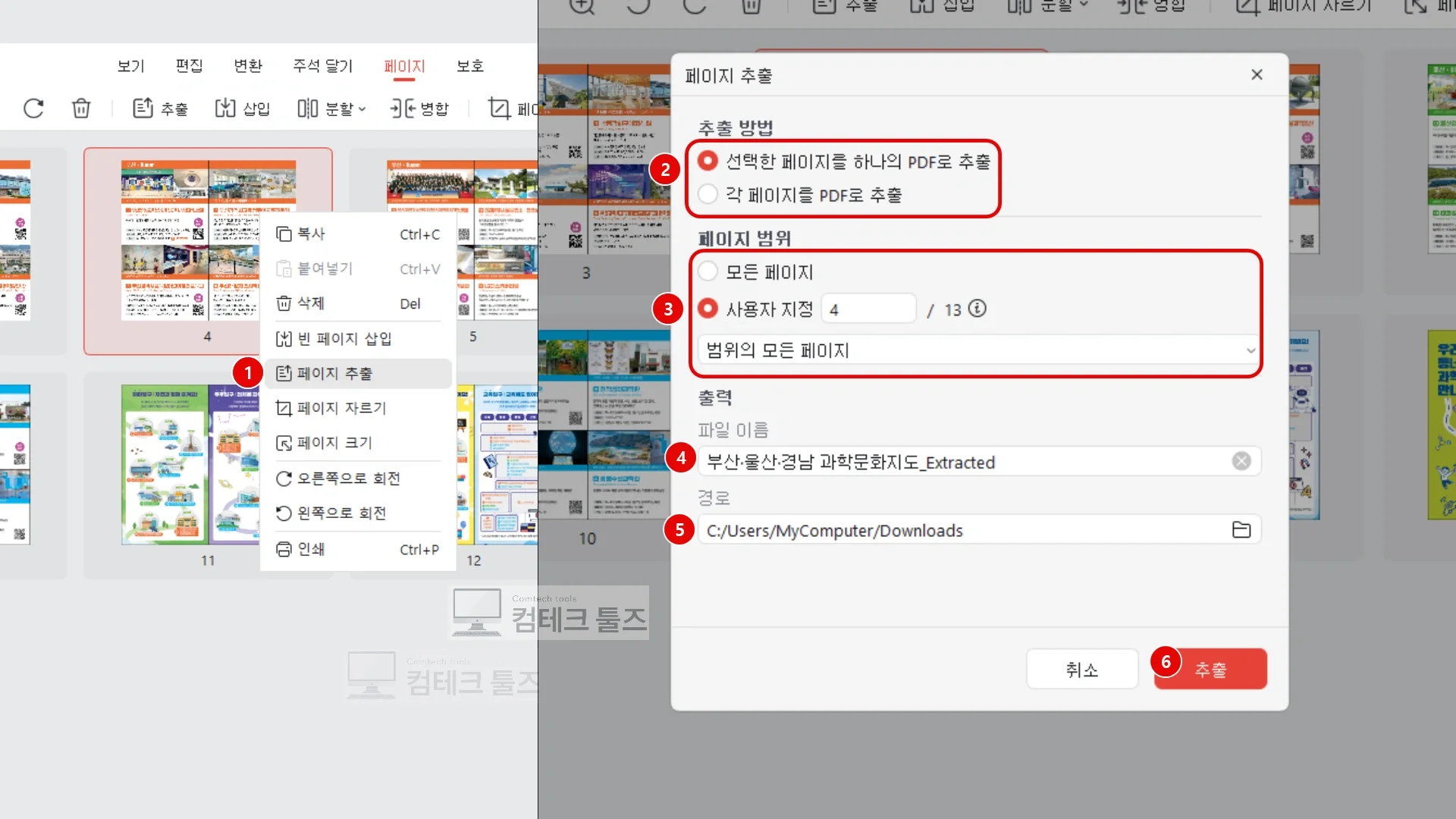Click the info icon beside page count 13
The width and height of the screenshot is (1456, 819).
pos(977,308)
